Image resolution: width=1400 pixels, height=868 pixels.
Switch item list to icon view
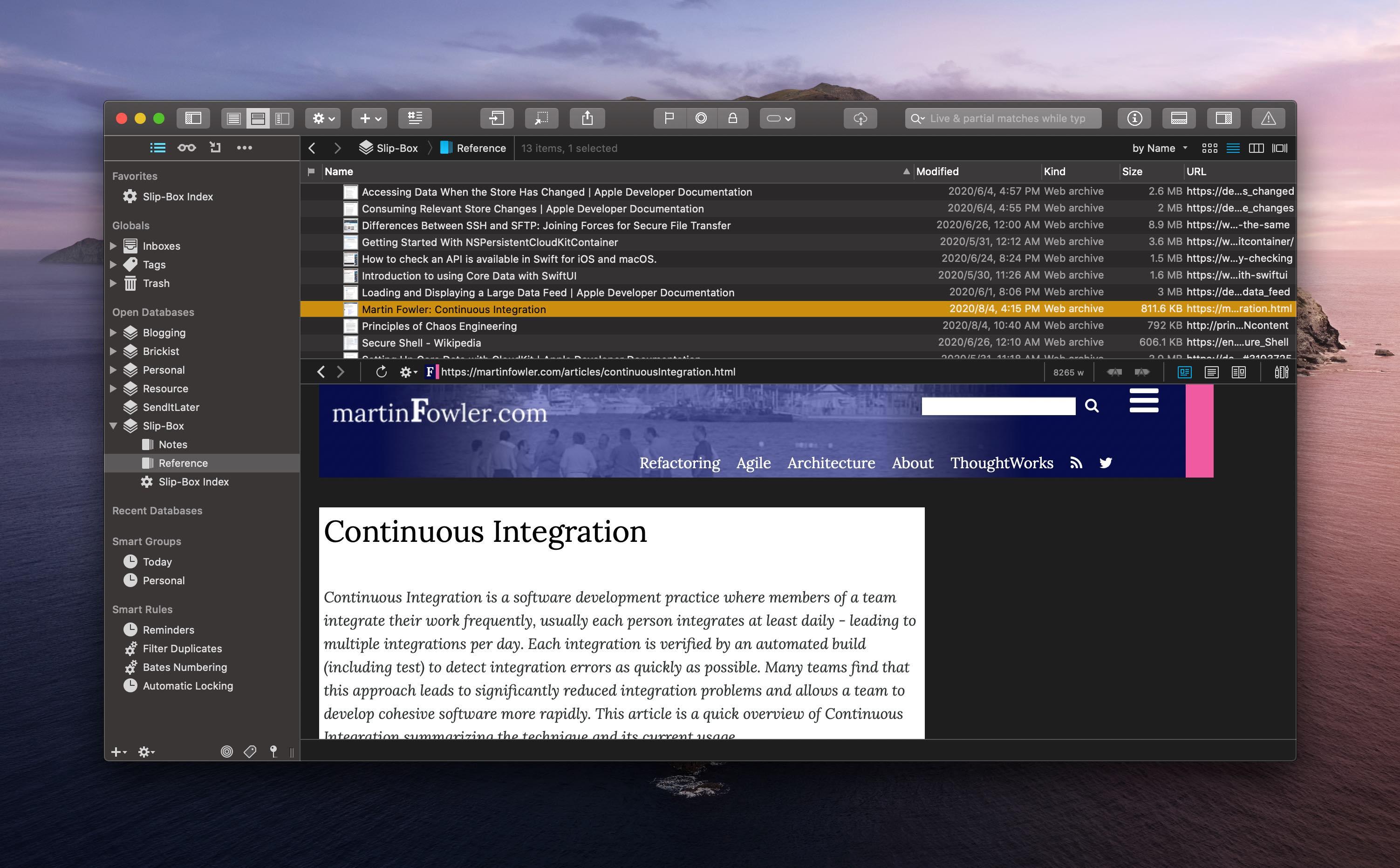coord(1209,148)
